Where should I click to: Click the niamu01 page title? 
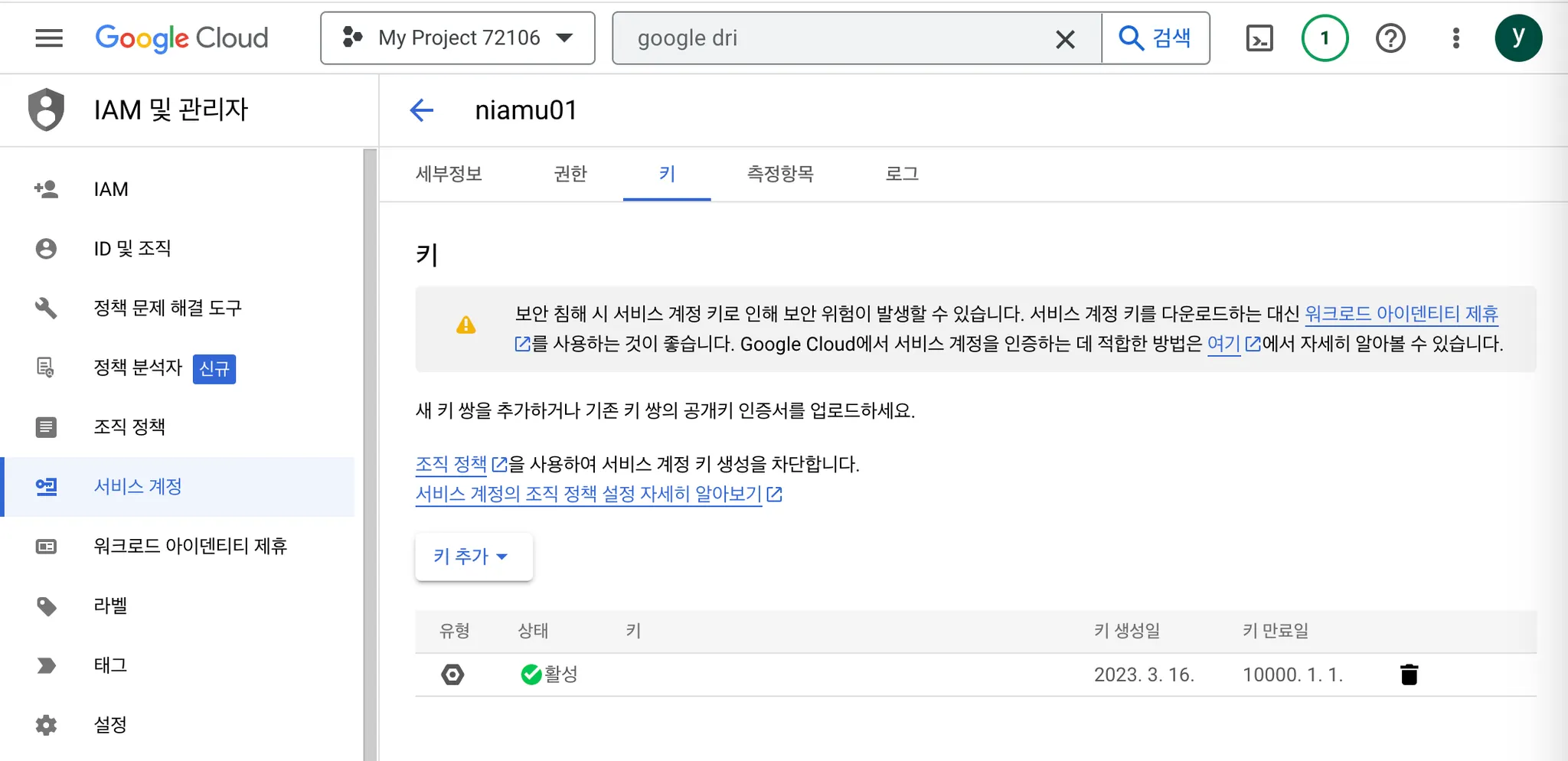tap(526, 110)
